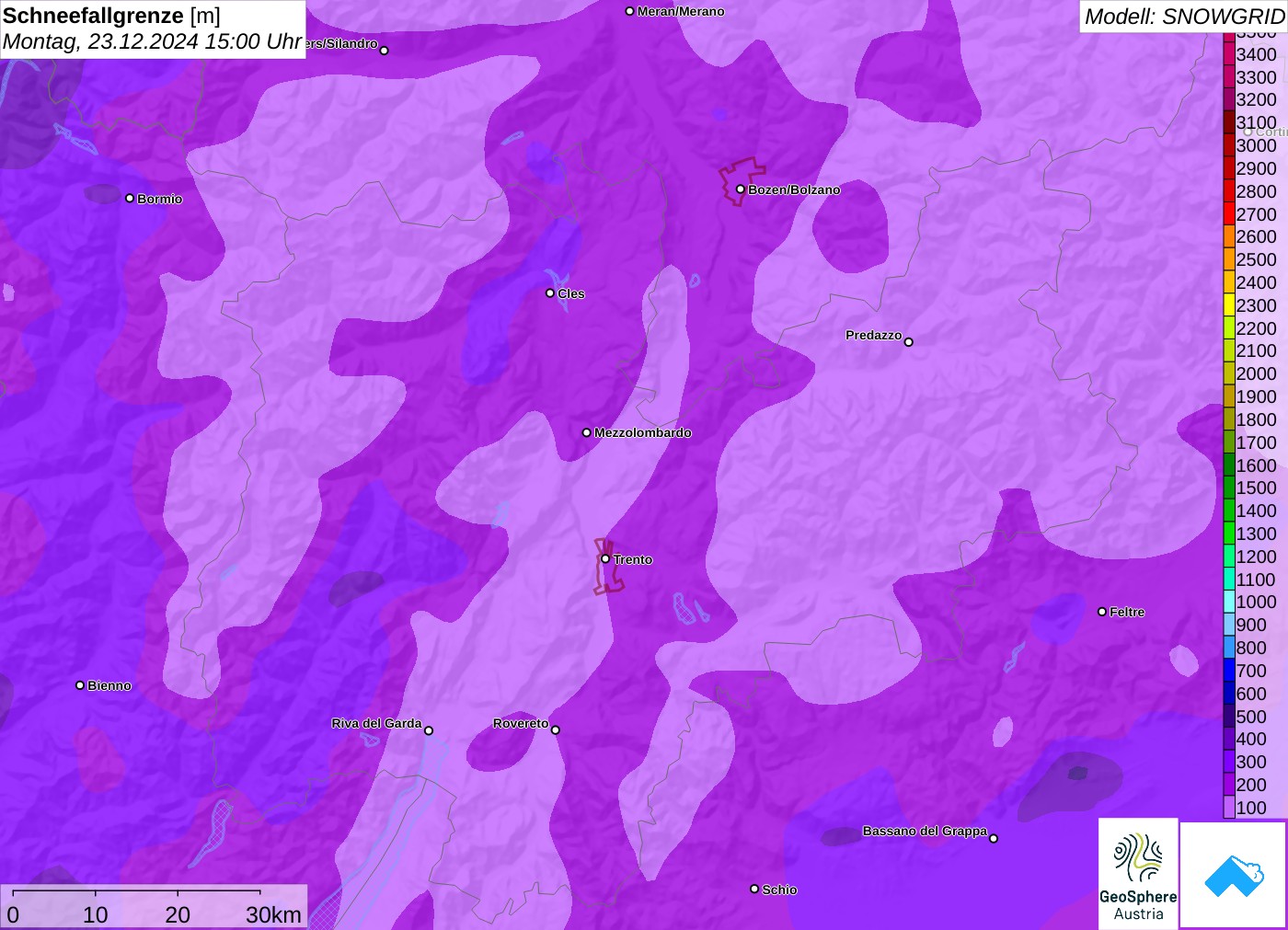The width and height of the screenshot is (1288, 930).
Task: Click the Meran/Merano marker dot
Action: pyautogui.click(x=630, y=11)
